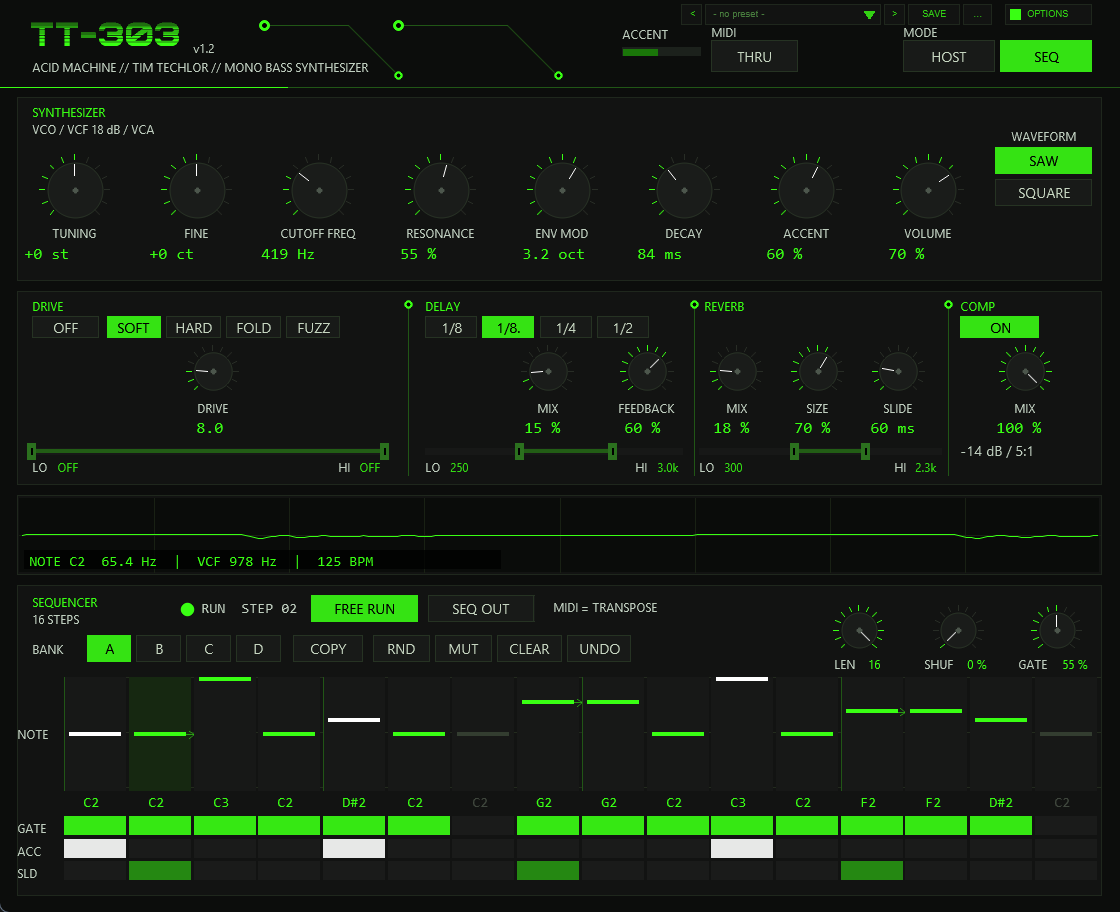Toggle FREE RUN mode
The width and height of the screenshot is (1120, 912).
pos(364,608)
